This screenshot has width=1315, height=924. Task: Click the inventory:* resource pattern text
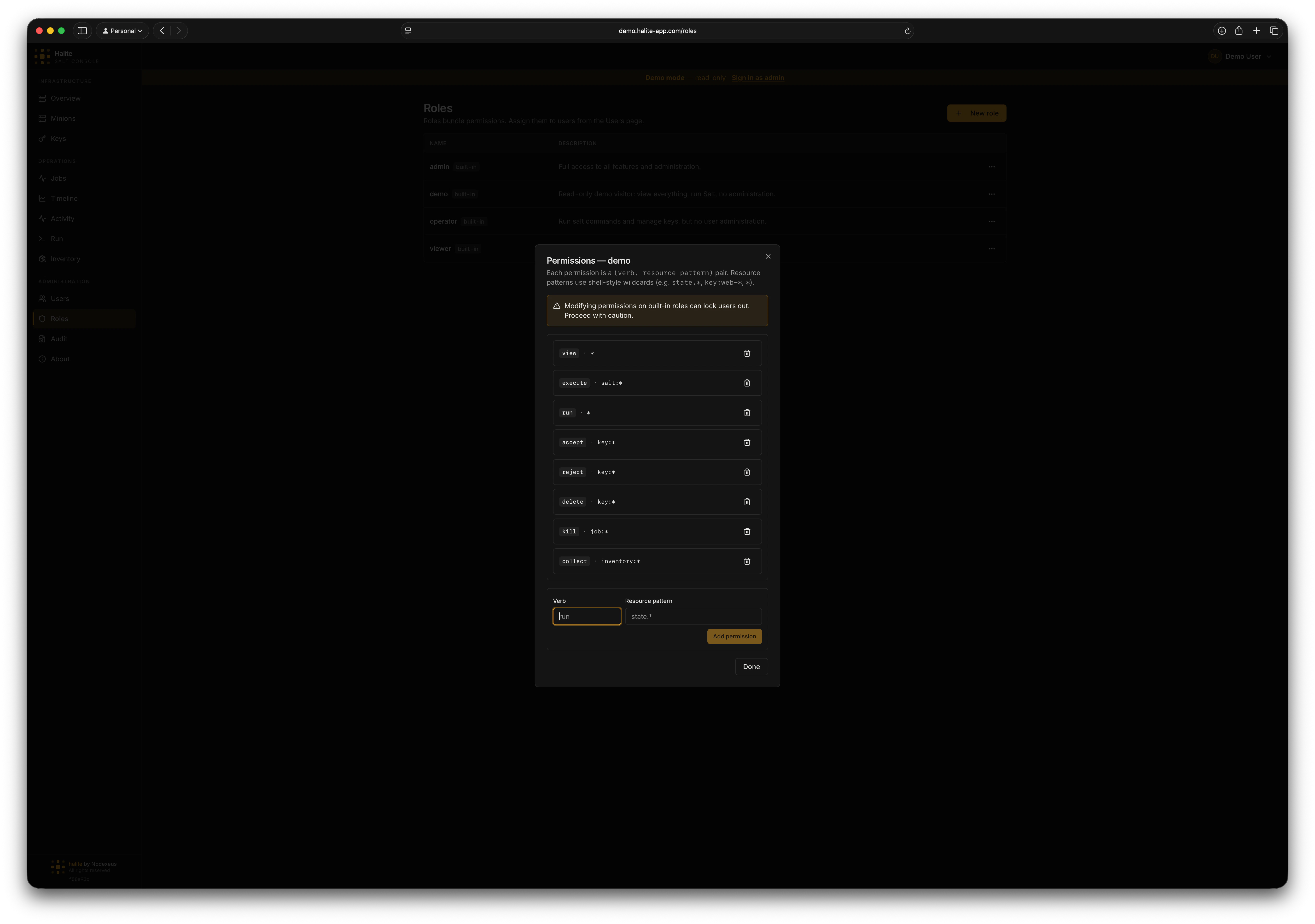[x=620, y=562]
